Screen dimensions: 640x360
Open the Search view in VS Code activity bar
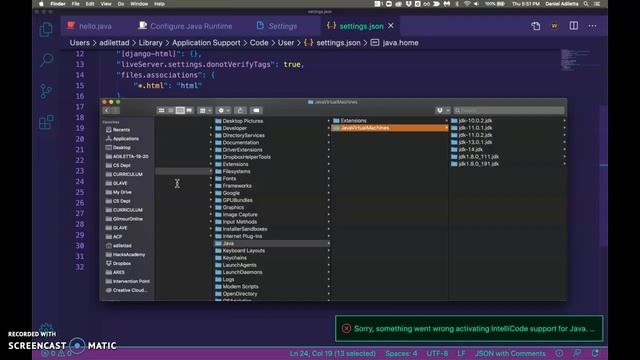tap(47, 60)
